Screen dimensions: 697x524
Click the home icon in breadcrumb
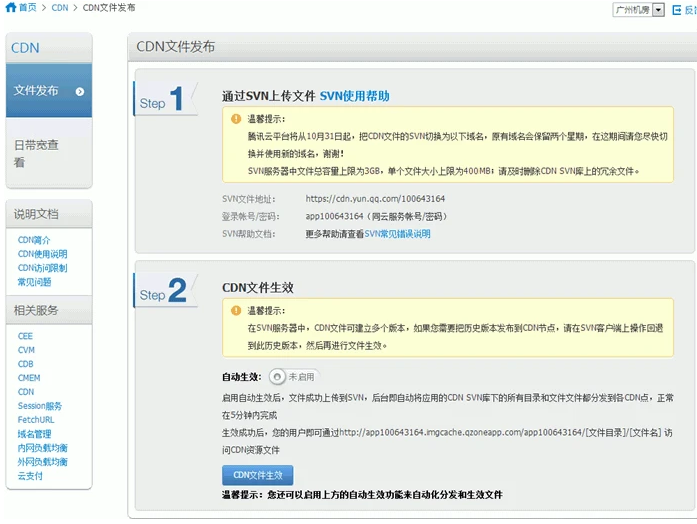click(x=9, y=8)
